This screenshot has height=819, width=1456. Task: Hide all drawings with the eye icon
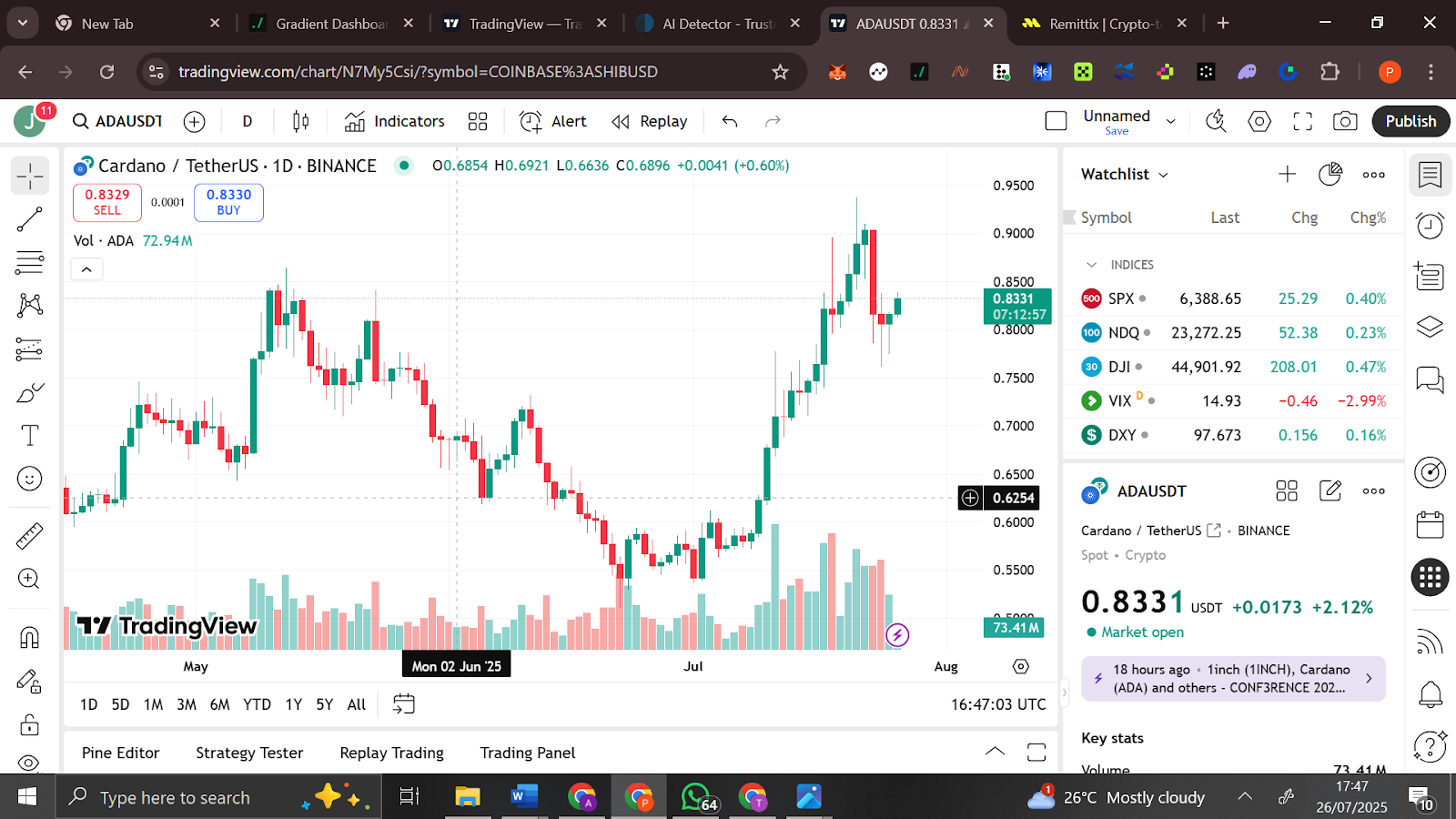pyautogui.click(x=29, y=763)
